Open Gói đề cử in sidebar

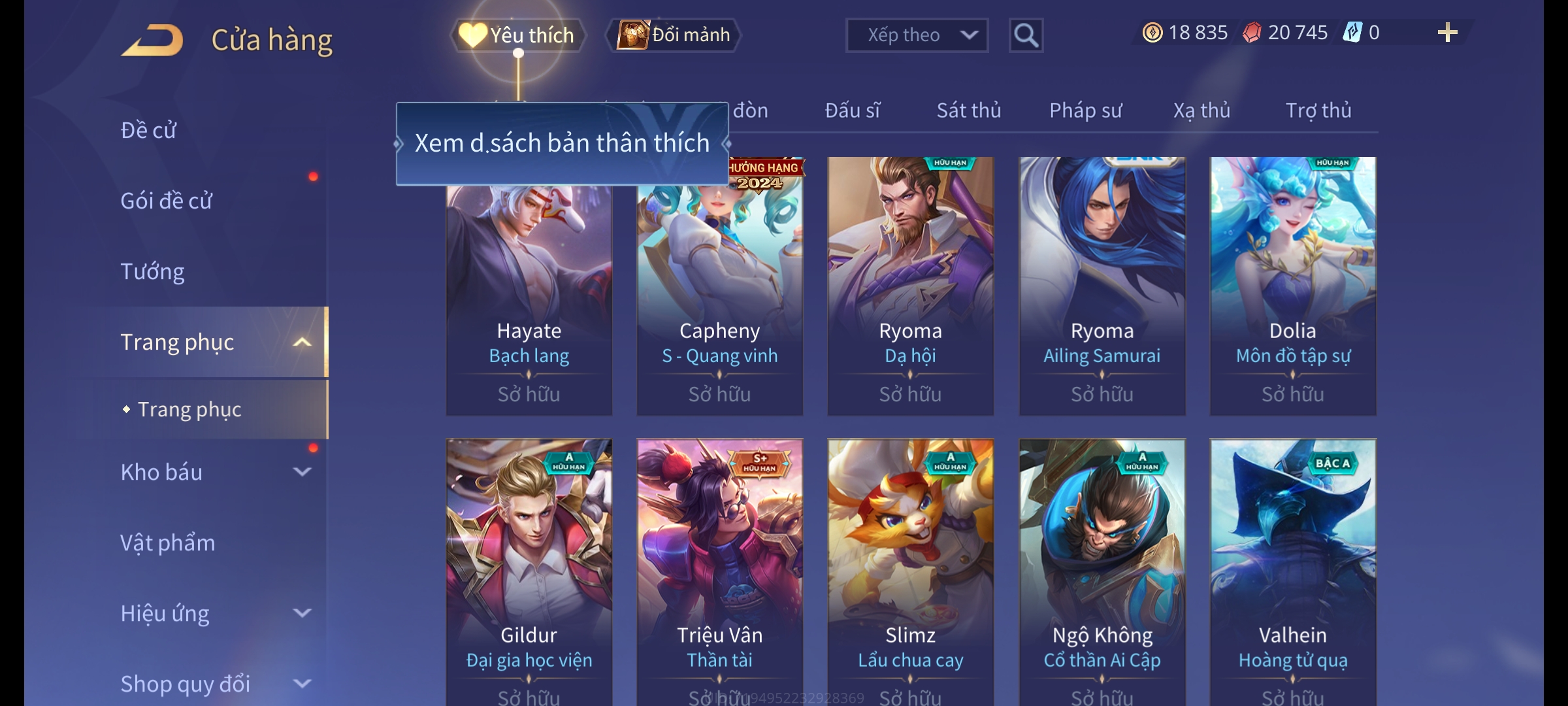pyautogui.click(x=166, y=201)
